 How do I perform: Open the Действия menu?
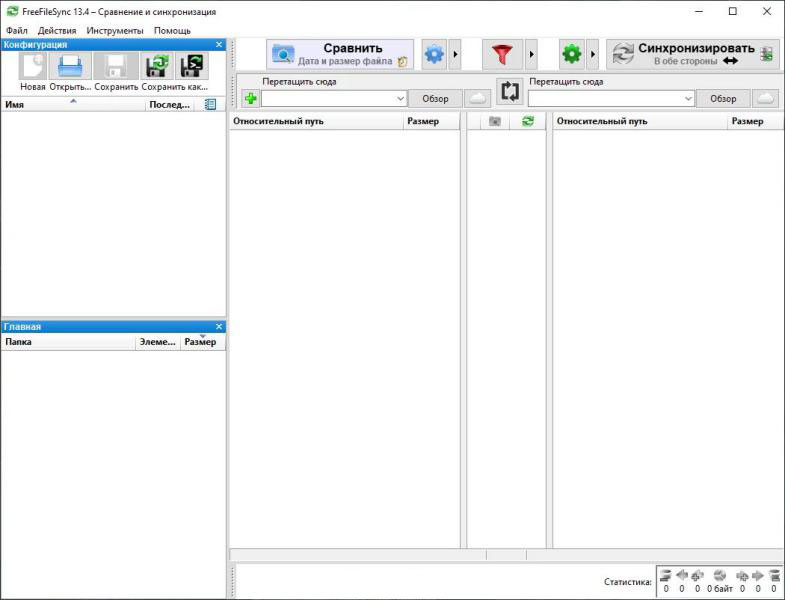point(57,31)
